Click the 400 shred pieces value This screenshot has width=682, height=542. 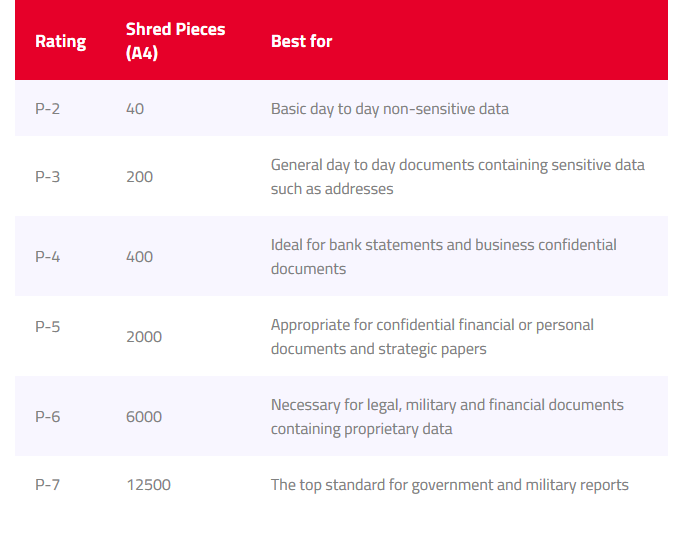click(x=139, y=257)
